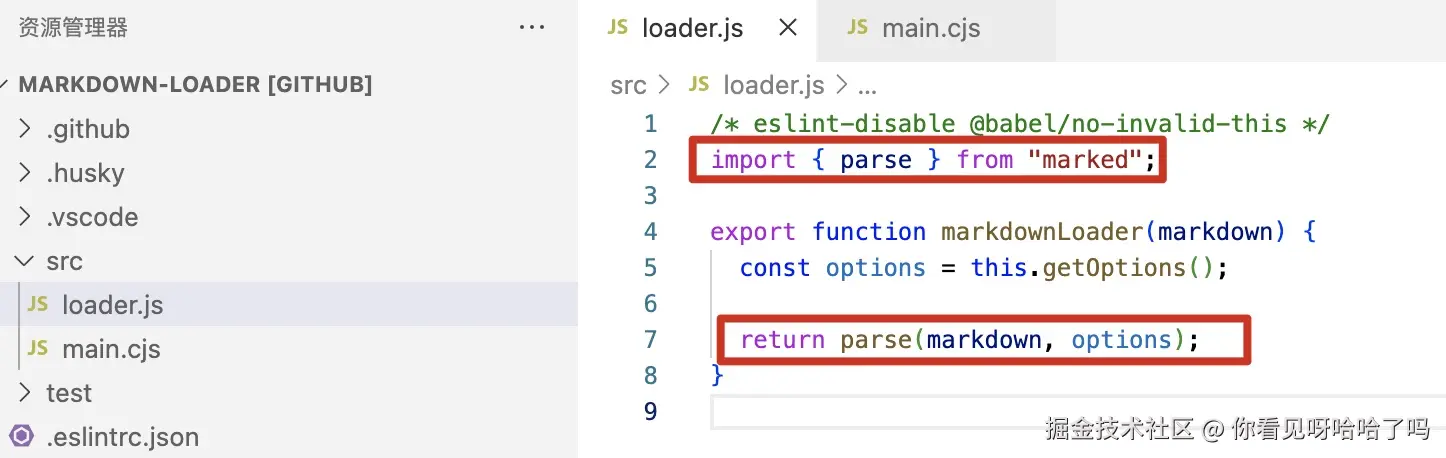
Task: Open .eslintrc.json from the file tree
Action: 122,437
